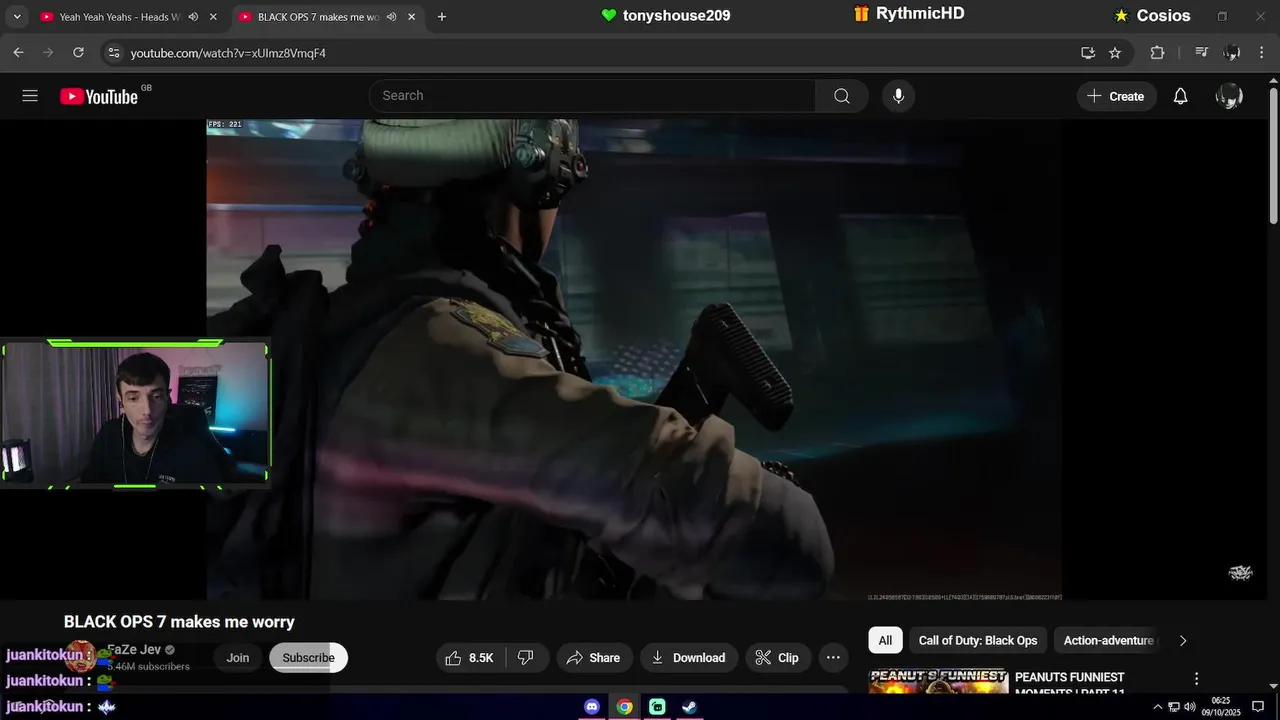The height and width of the screenshot is (720, 1280).
Task: View site information icon in address bar
Action: coord(113,53)
